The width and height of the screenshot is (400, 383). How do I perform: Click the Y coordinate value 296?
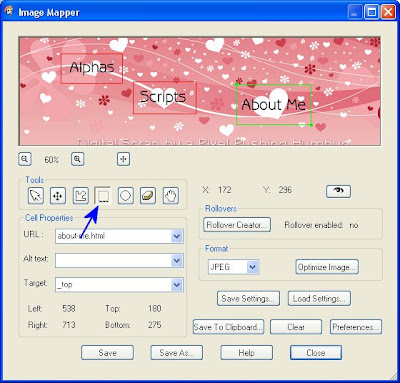[x=285, y=190]
